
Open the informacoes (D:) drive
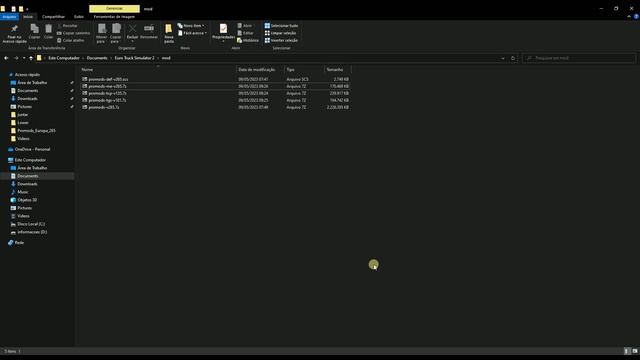click(x=32, y=232)
